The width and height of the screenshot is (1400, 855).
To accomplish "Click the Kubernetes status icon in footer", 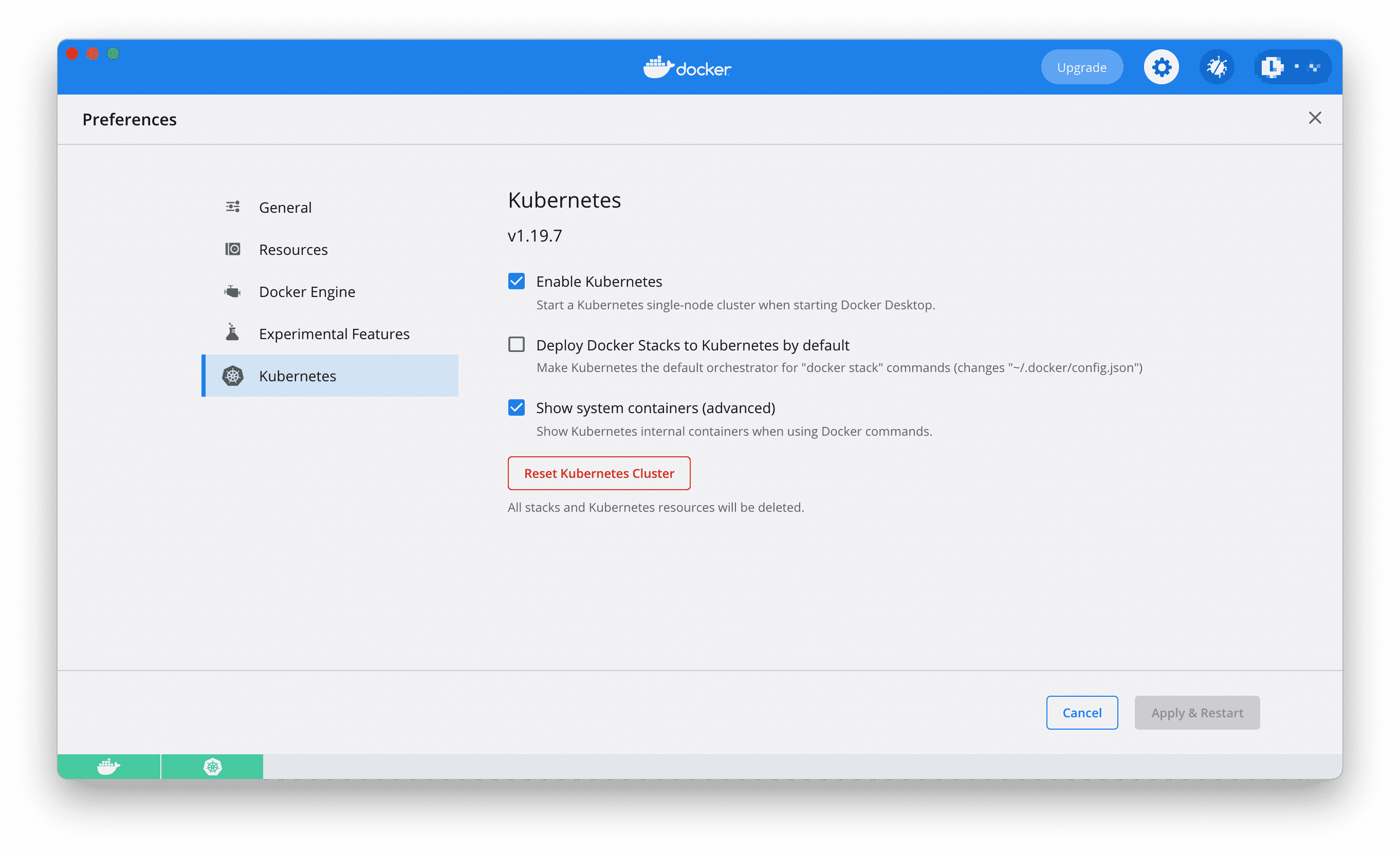I will pos(212,767).
